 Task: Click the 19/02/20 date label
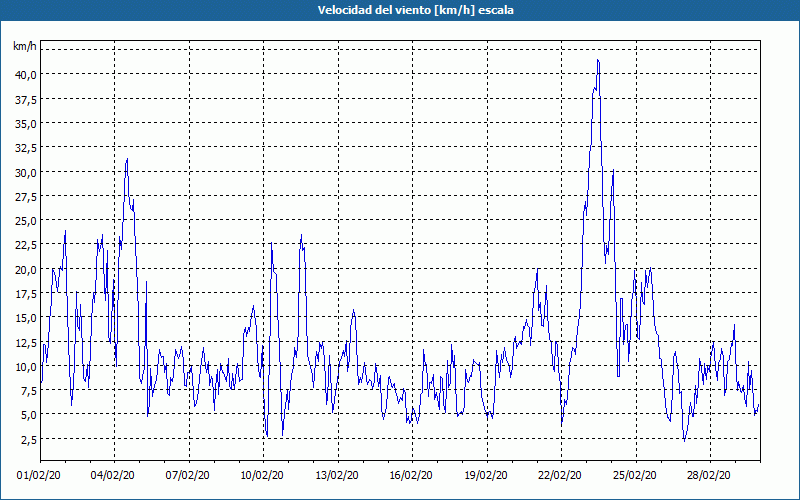click(486, 475)
